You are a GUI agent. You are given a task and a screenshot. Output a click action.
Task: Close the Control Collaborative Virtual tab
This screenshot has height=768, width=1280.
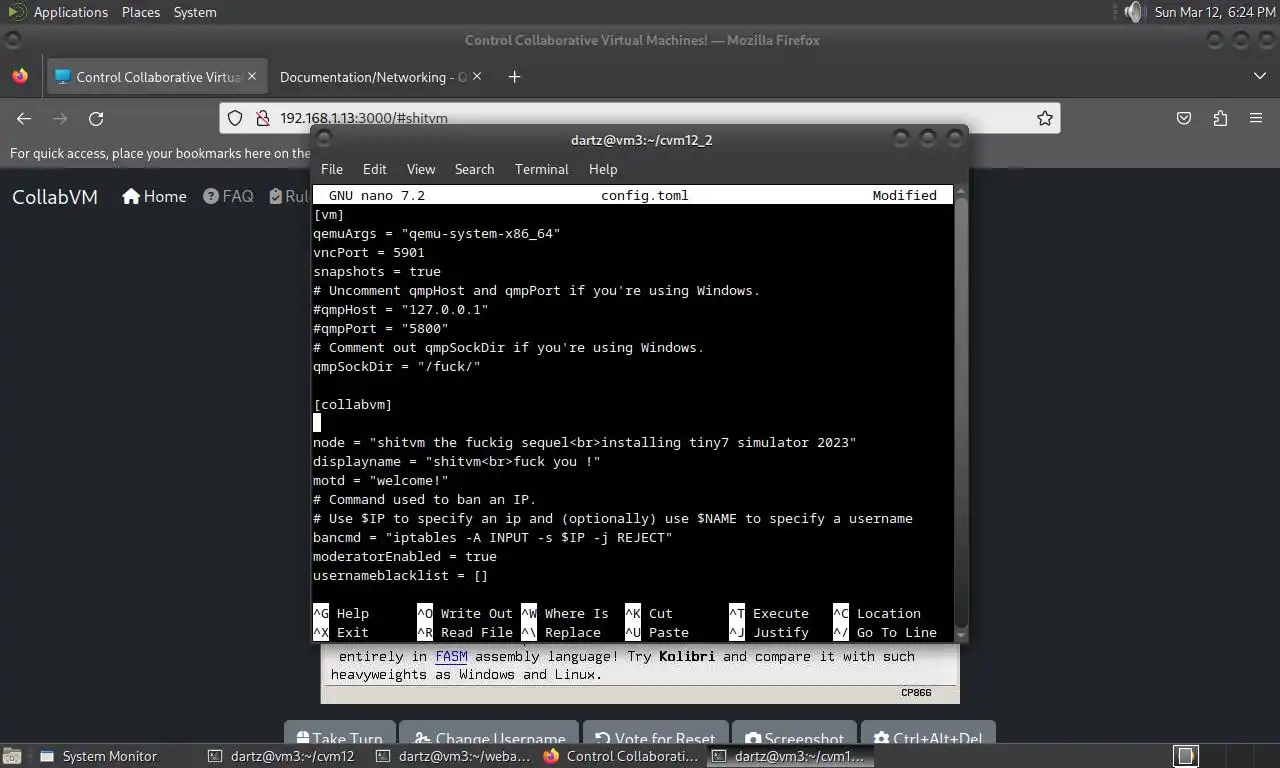click(252, 77)
